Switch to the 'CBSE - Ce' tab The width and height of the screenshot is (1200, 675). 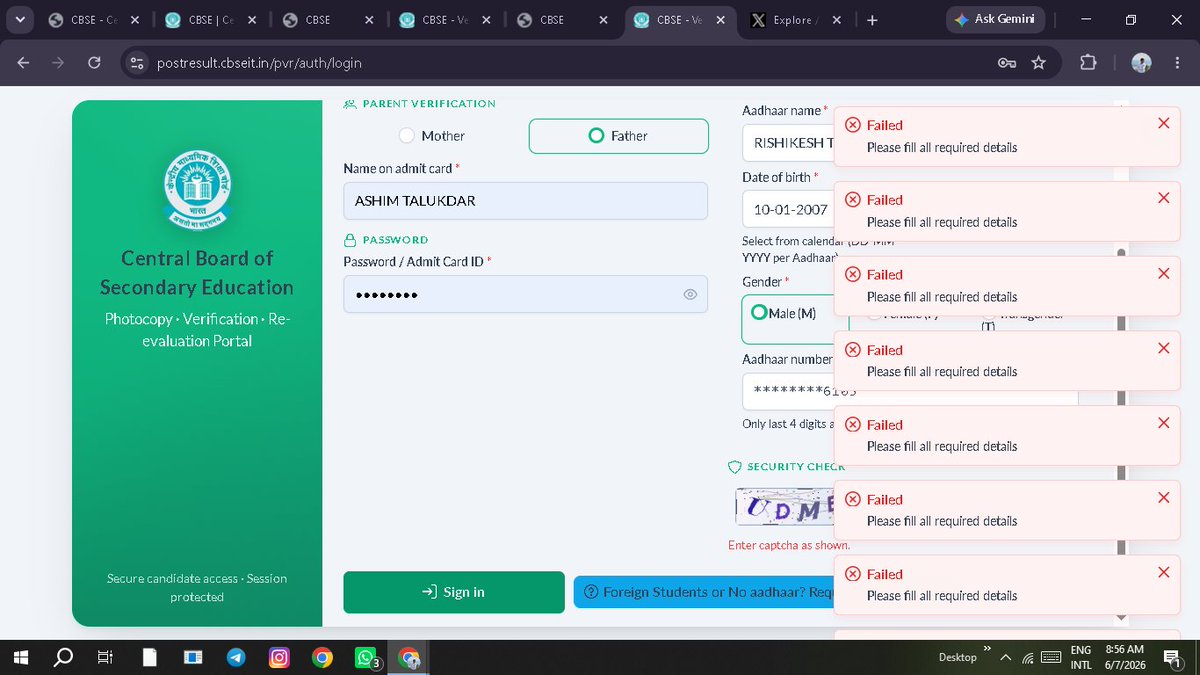click(97, 20)
